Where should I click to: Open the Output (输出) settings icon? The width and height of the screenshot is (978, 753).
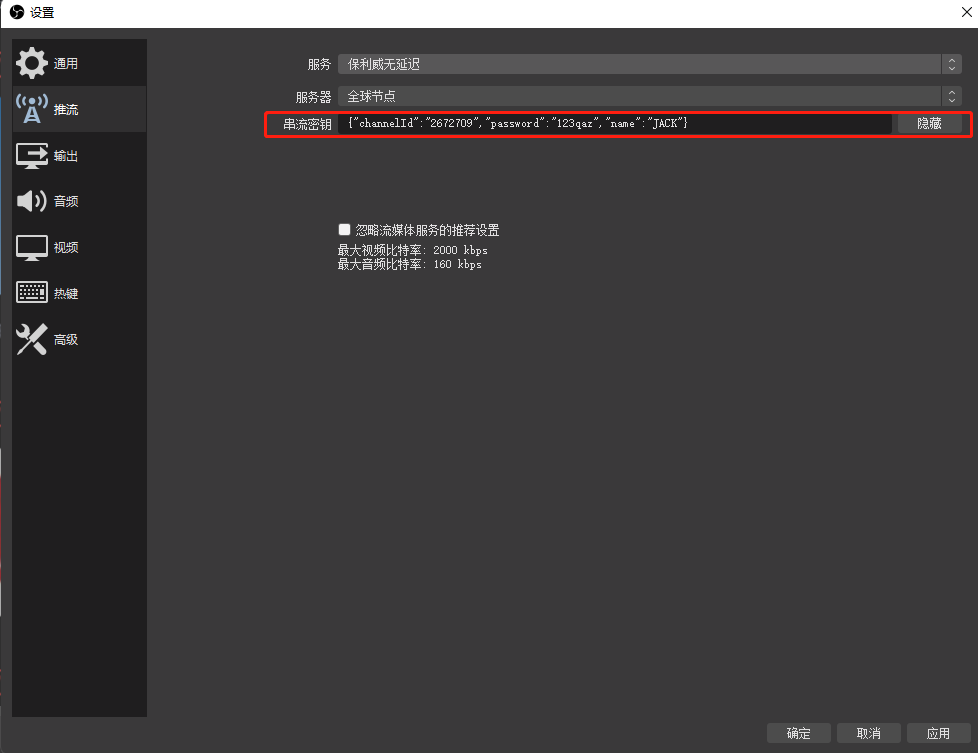pyautogui.click(x=32, y=156)
